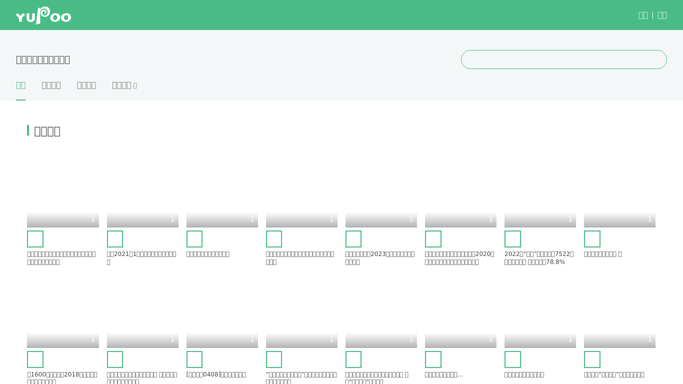Click the green square icon of the 2023 album

[353, 239]
